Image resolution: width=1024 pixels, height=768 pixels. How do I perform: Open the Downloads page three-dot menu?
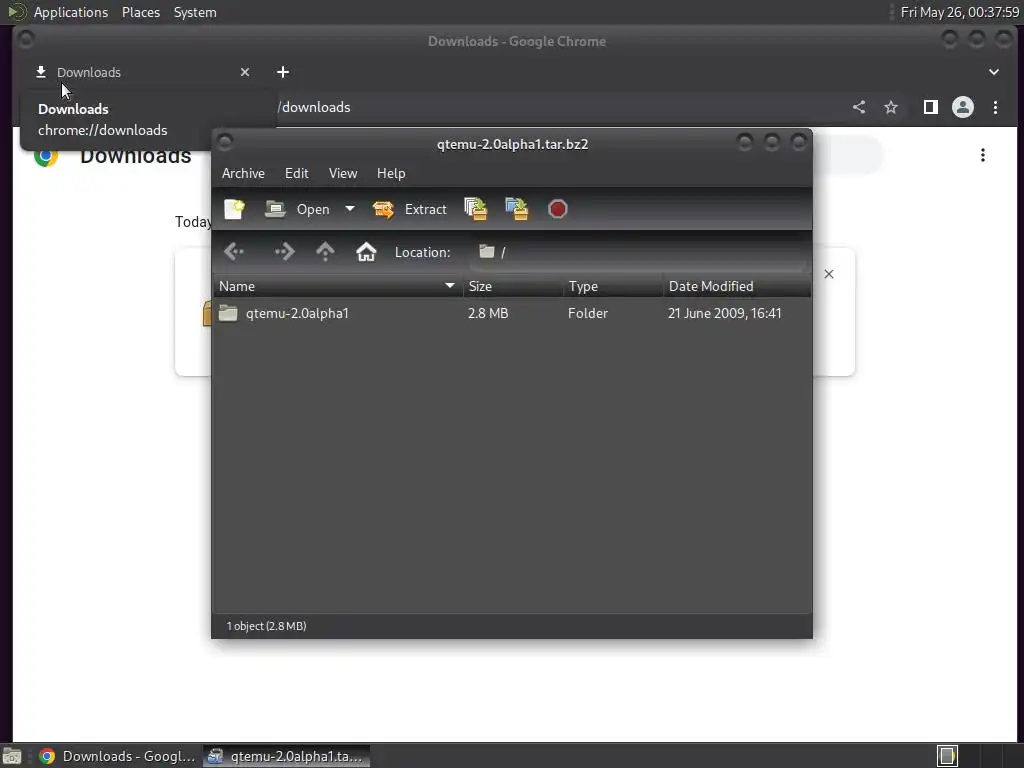coord(983,155)
